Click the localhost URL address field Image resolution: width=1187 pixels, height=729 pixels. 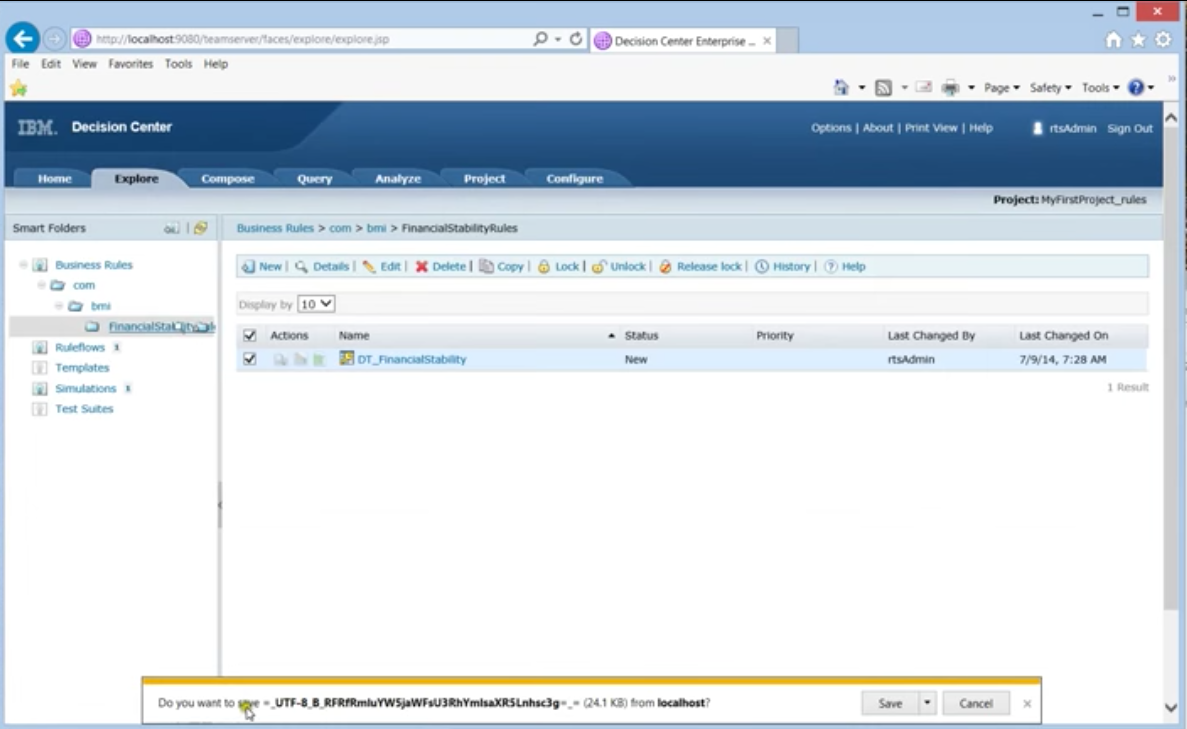click(303, 39)
